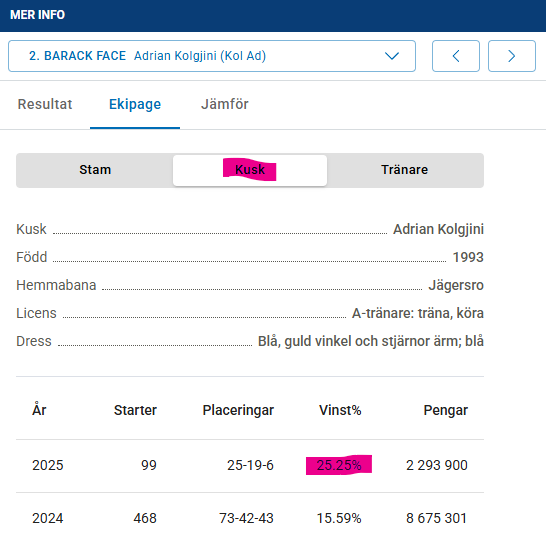Toggle segment to Kusk

(x=250, y=170)
